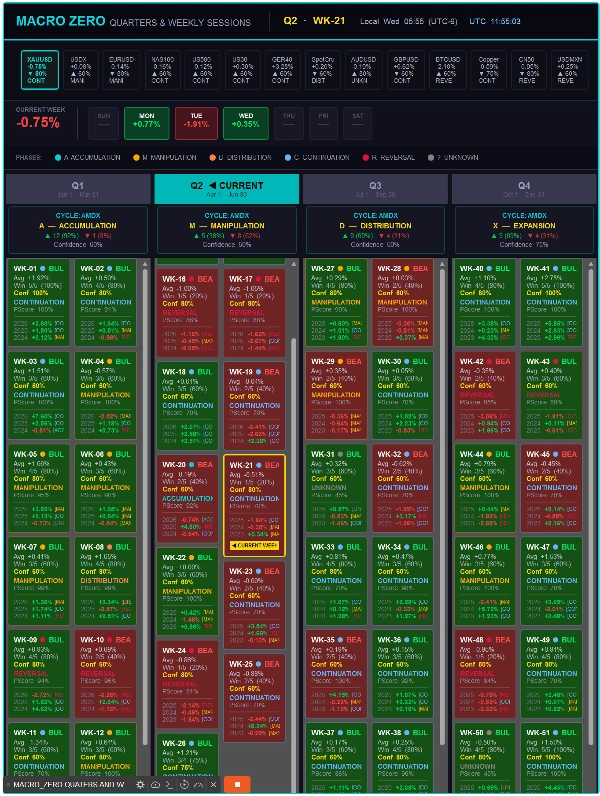Image resolution: width=600 pixels, height=796 pixels.
Task: Click the orange stop button
Action: tap(237, 784)
